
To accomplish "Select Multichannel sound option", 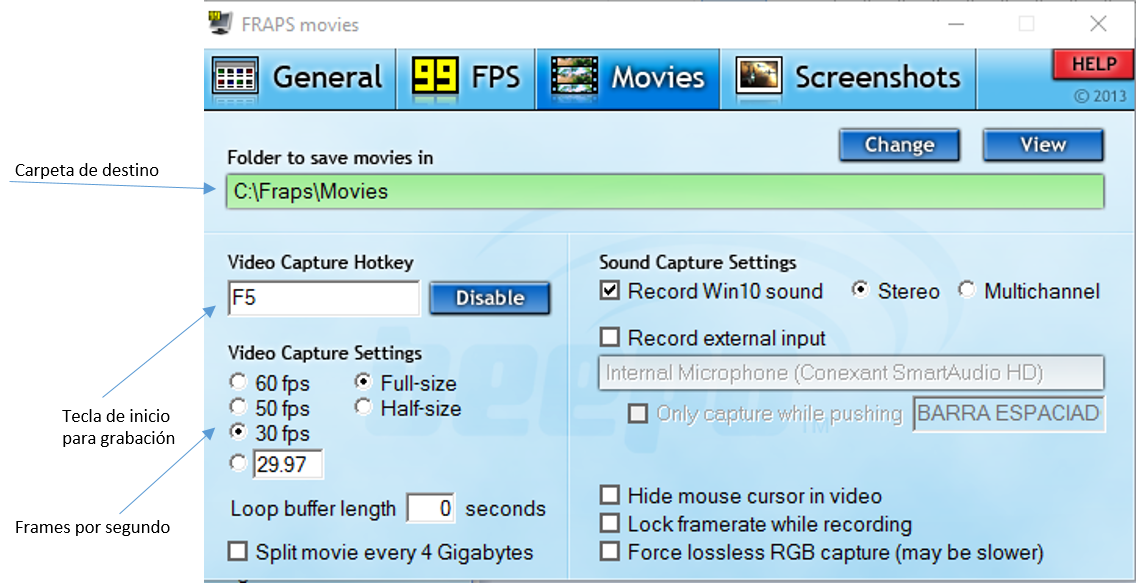I will tap(967, 291).
